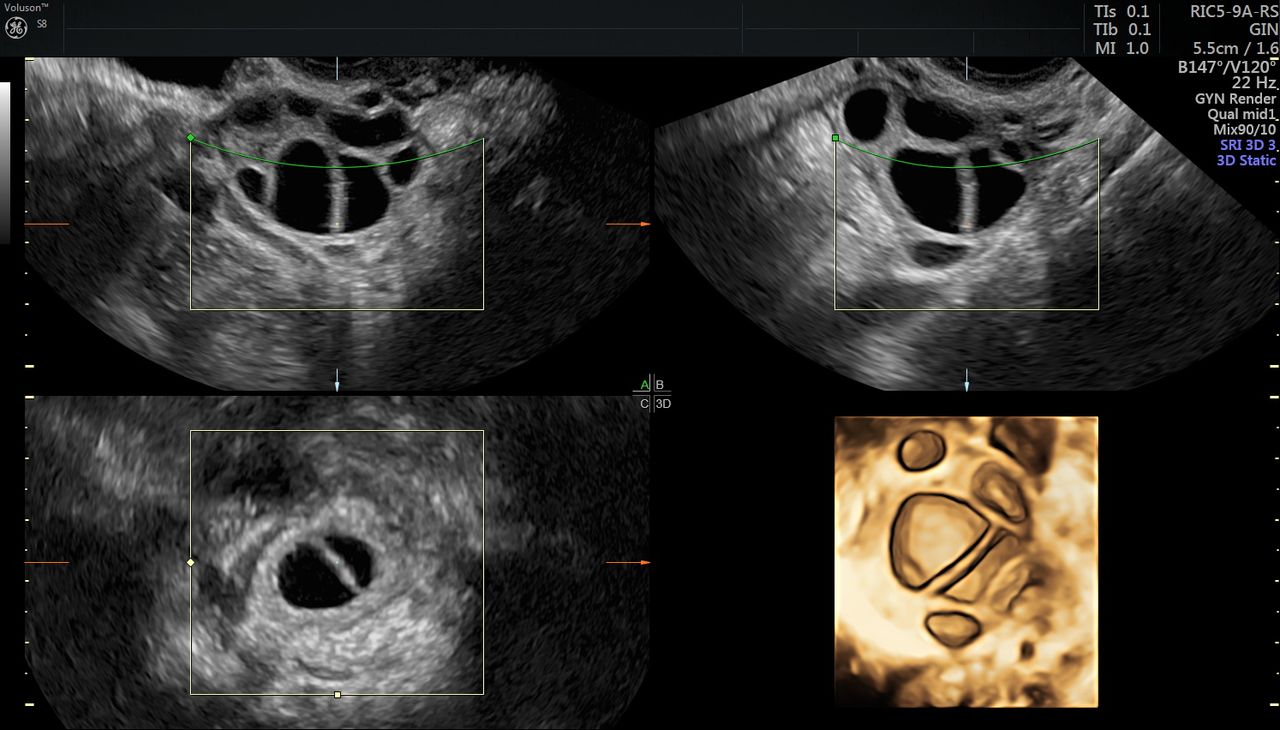Click the GYN Render preset label
The width and height of the screenshot is (1280, 730).
pyautogui.click(x=1235, y=99)
